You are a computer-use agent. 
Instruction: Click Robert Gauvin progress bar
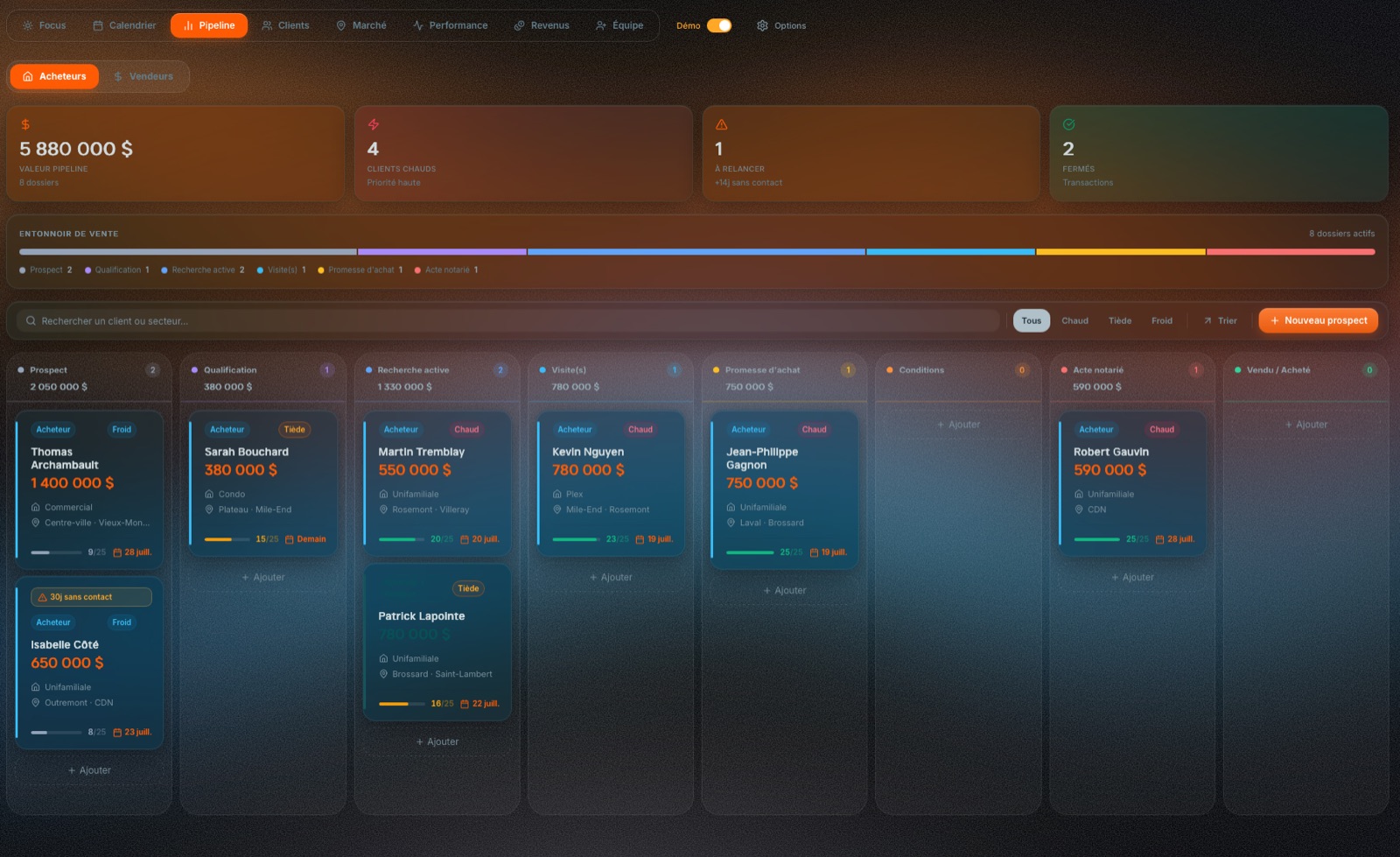point(1096,539)
